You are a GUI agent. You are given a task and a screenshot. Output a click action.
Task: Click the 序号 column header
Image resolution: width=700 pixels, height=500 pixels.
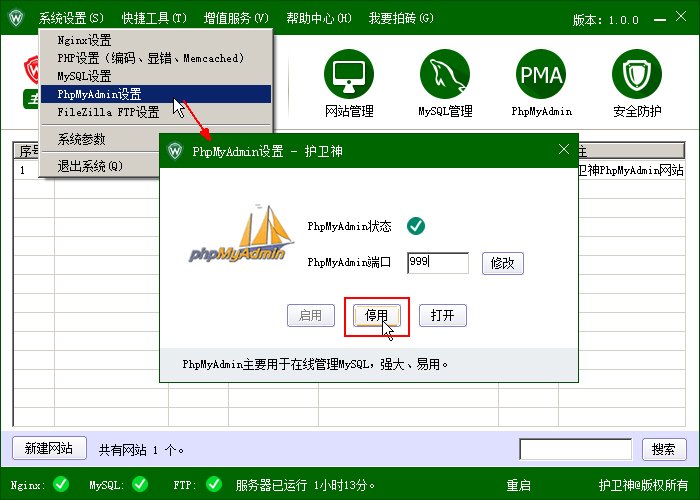pyautogui.click(x=28, y=151)
